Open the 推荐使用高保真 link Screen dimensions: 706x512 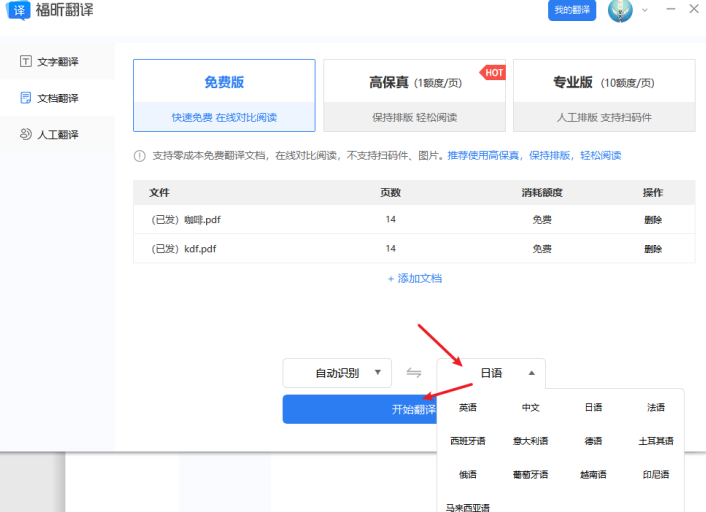[534, 155]
